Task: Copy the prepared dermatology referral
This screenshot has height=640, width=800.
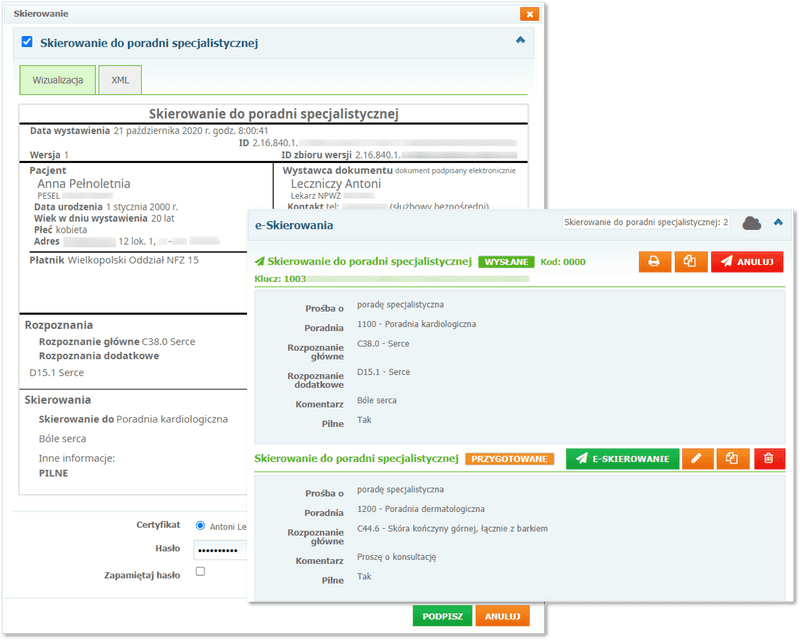Action: [733, 459]
